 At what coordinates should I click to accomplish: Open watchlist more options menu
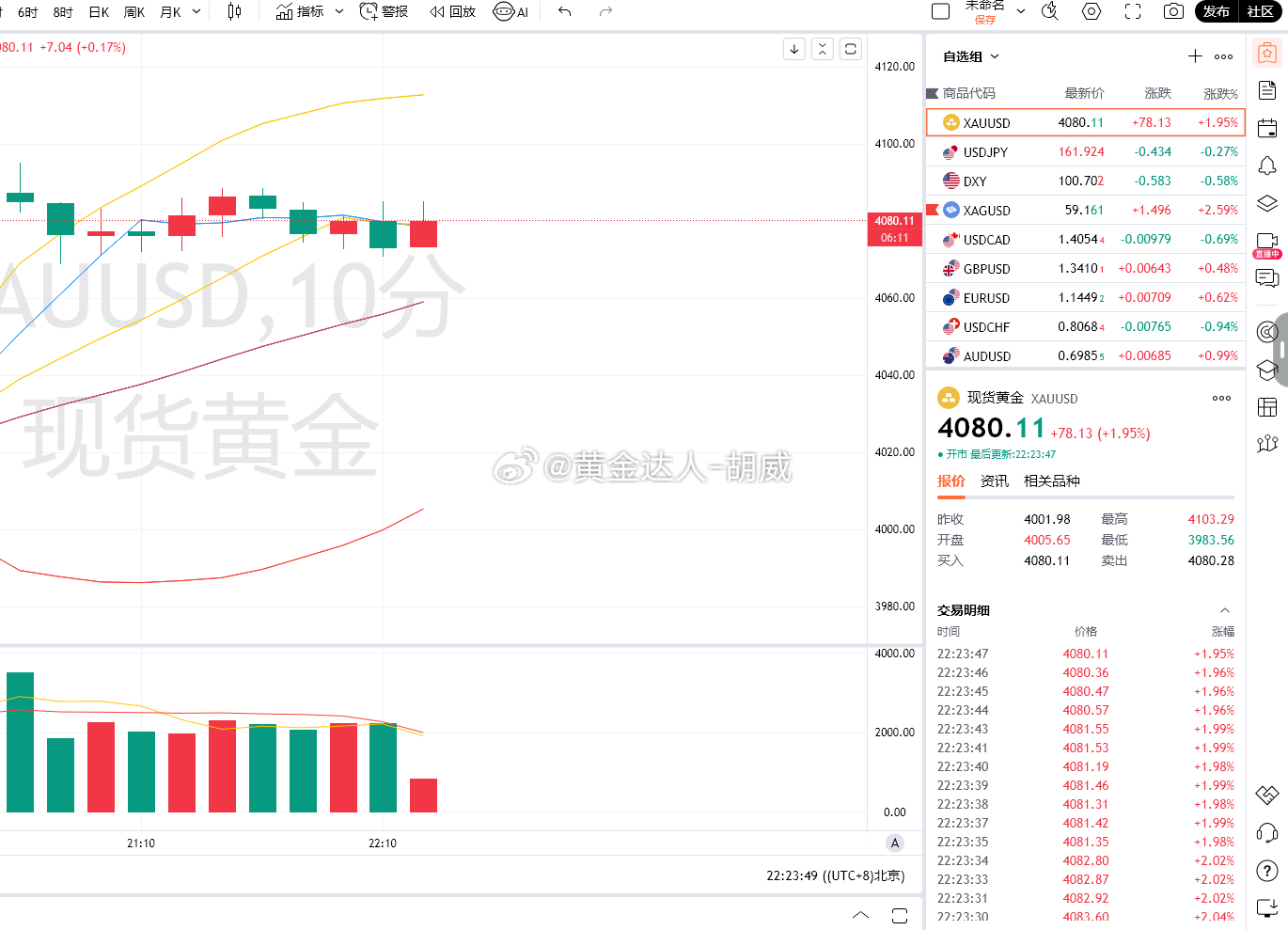click(1223, 56)
